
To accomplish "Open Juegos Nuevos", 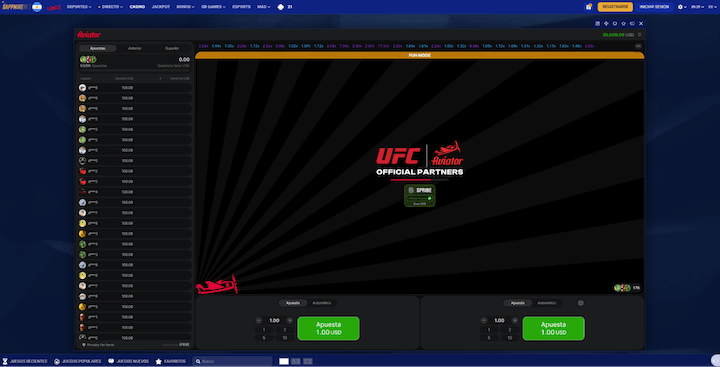I will [x=129, y=361].
